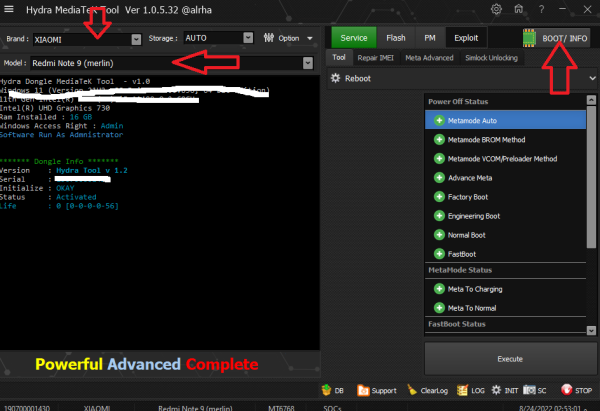Click the SOCs status bar entry
Viewport: 600px width, 411px height.
coord(332,408)
